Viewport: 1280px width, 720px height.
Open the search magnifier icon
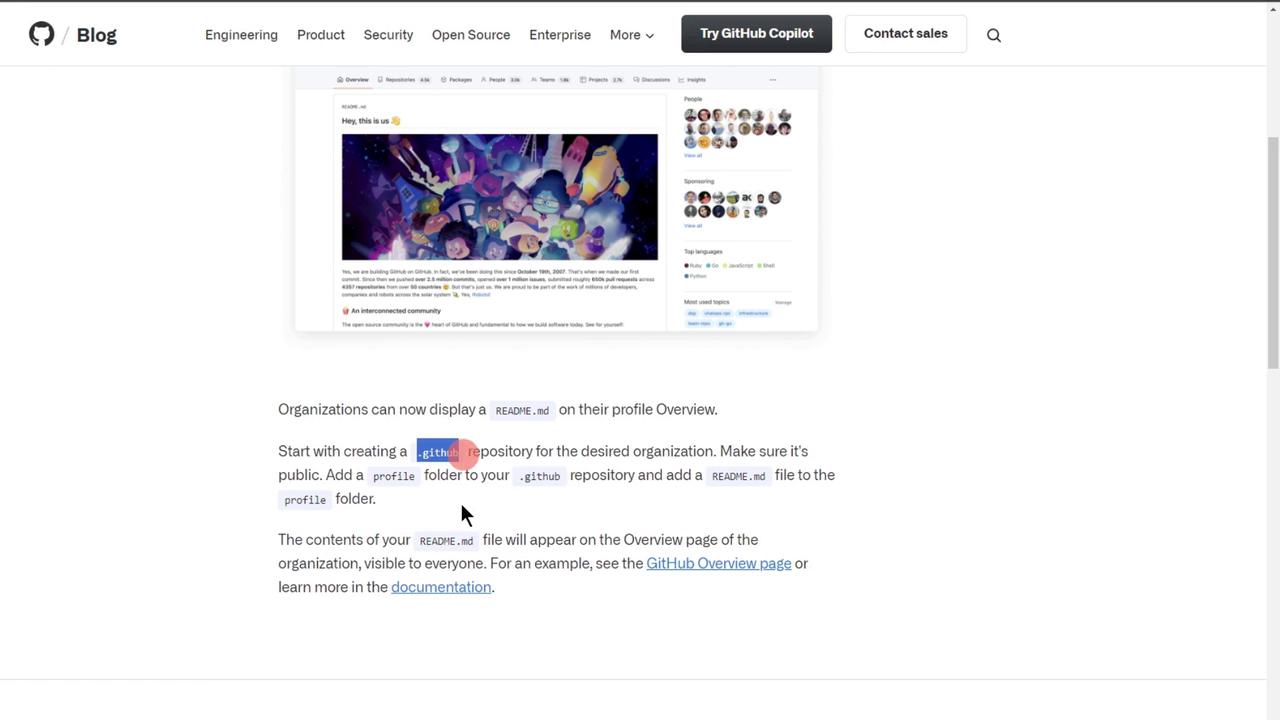[994, 35]
